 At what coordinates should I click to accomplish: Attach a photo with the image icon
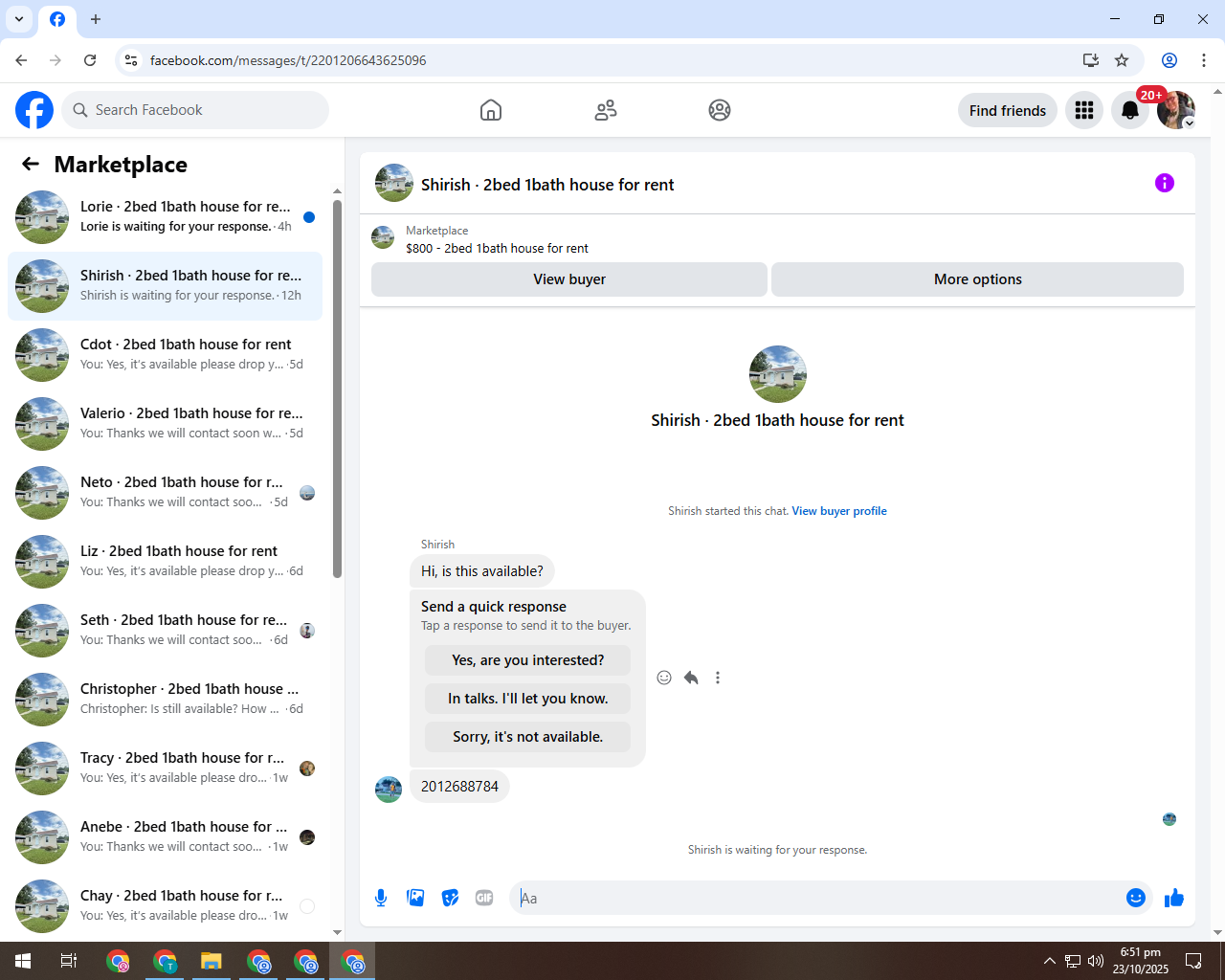415,898
